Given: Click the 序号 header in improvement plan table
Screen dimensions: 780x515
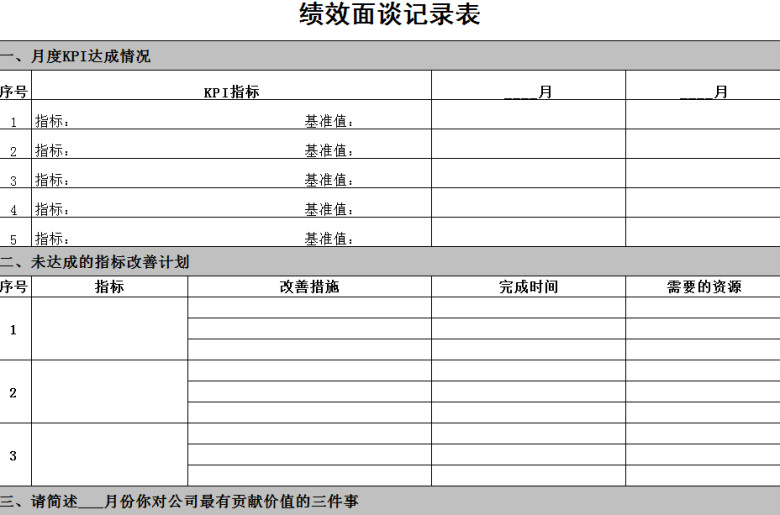Looking at the screenshot, I should [13, 287].
